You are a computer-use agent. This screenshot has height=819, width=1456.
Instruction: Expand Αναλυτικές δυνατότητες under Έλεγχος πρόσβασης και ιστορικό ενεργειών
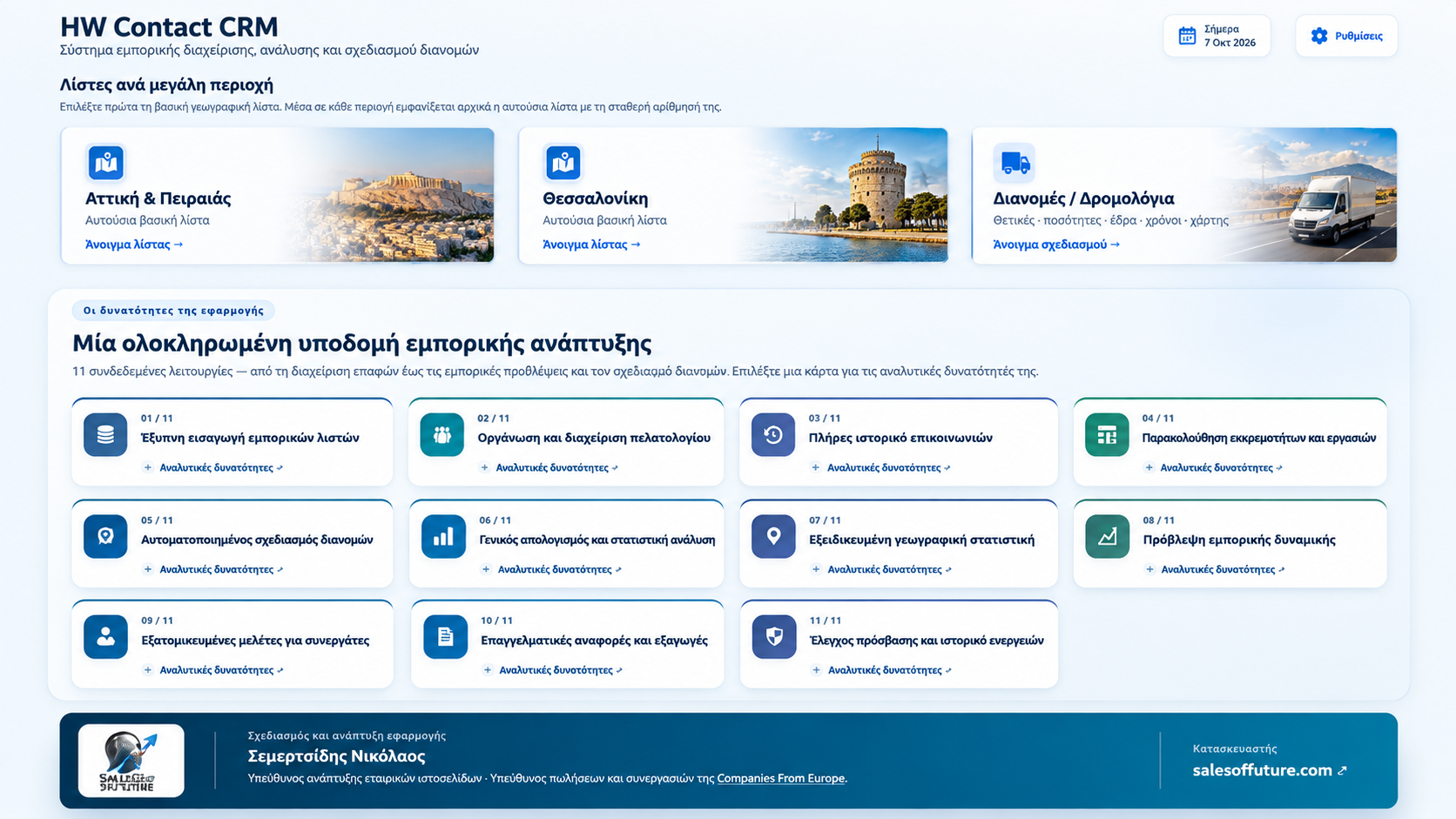click(882, 670)
